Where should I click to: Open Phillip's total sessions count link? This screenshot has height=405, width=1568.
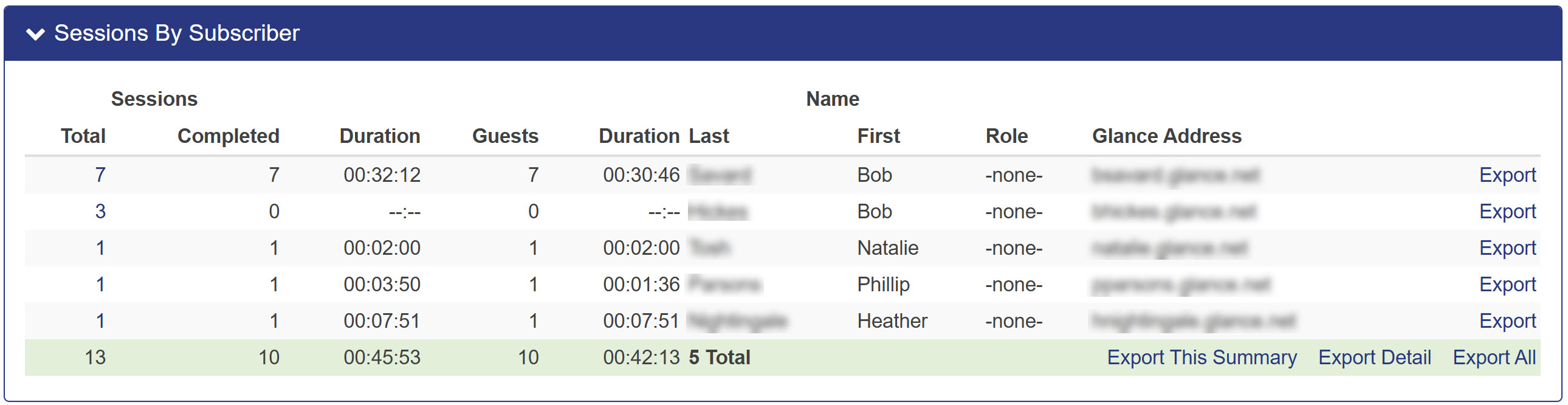tap(100, 285)
